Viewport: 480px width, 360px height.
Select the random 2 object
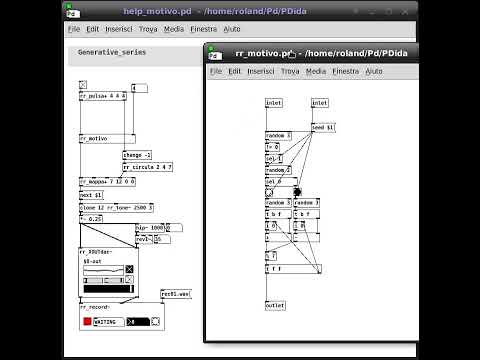click(x=278, y=170)
